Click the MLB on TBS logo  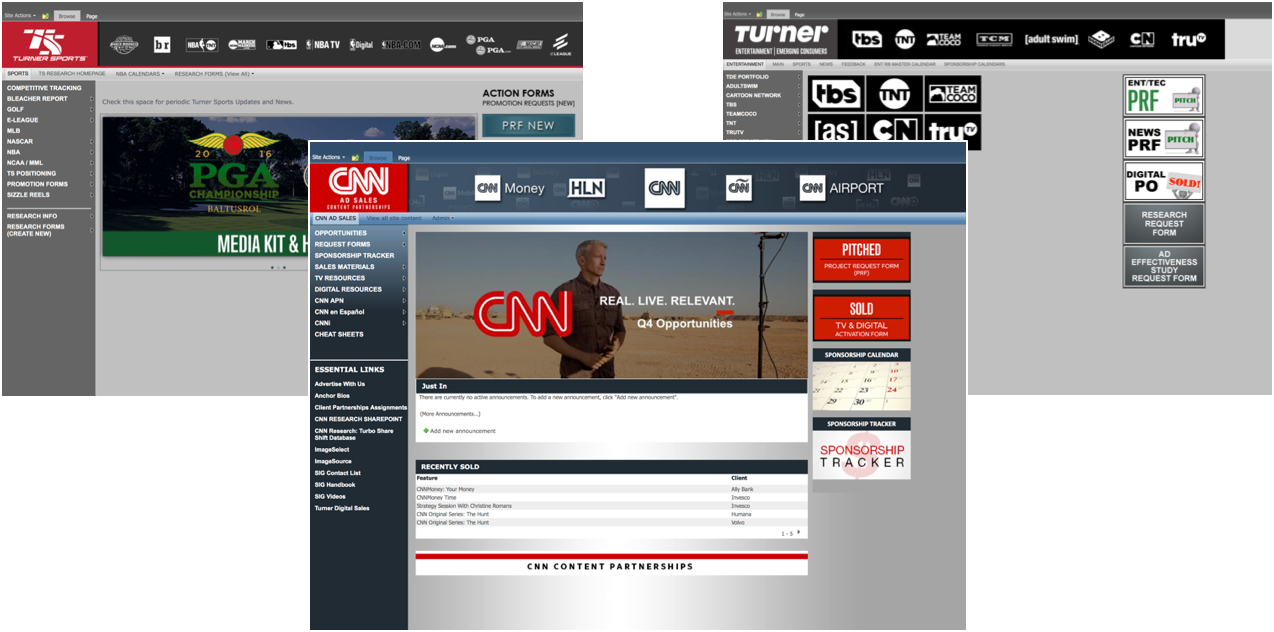click(282, 45)
